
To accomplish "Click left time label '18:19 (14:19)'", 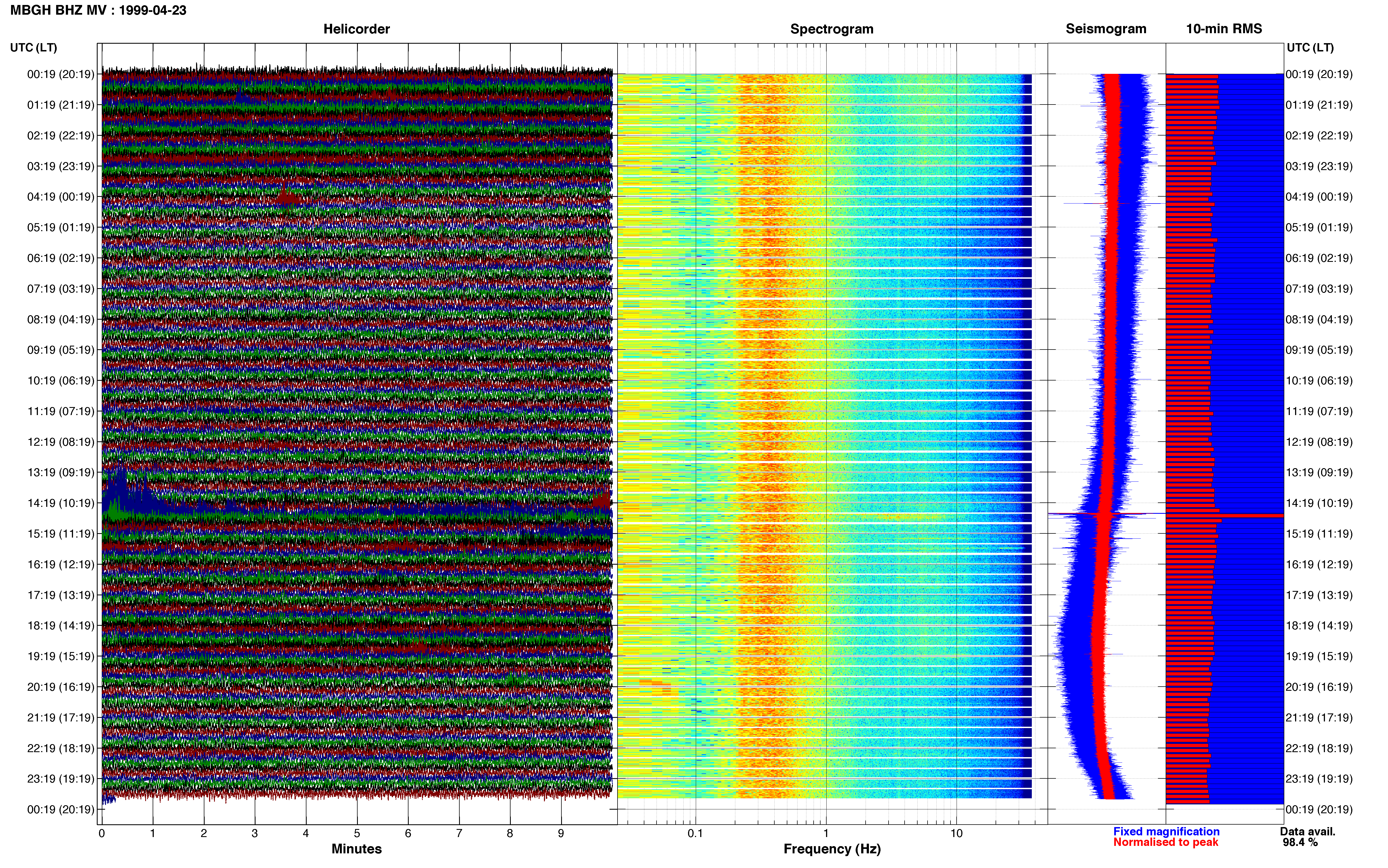I will (x=60, y=626).
